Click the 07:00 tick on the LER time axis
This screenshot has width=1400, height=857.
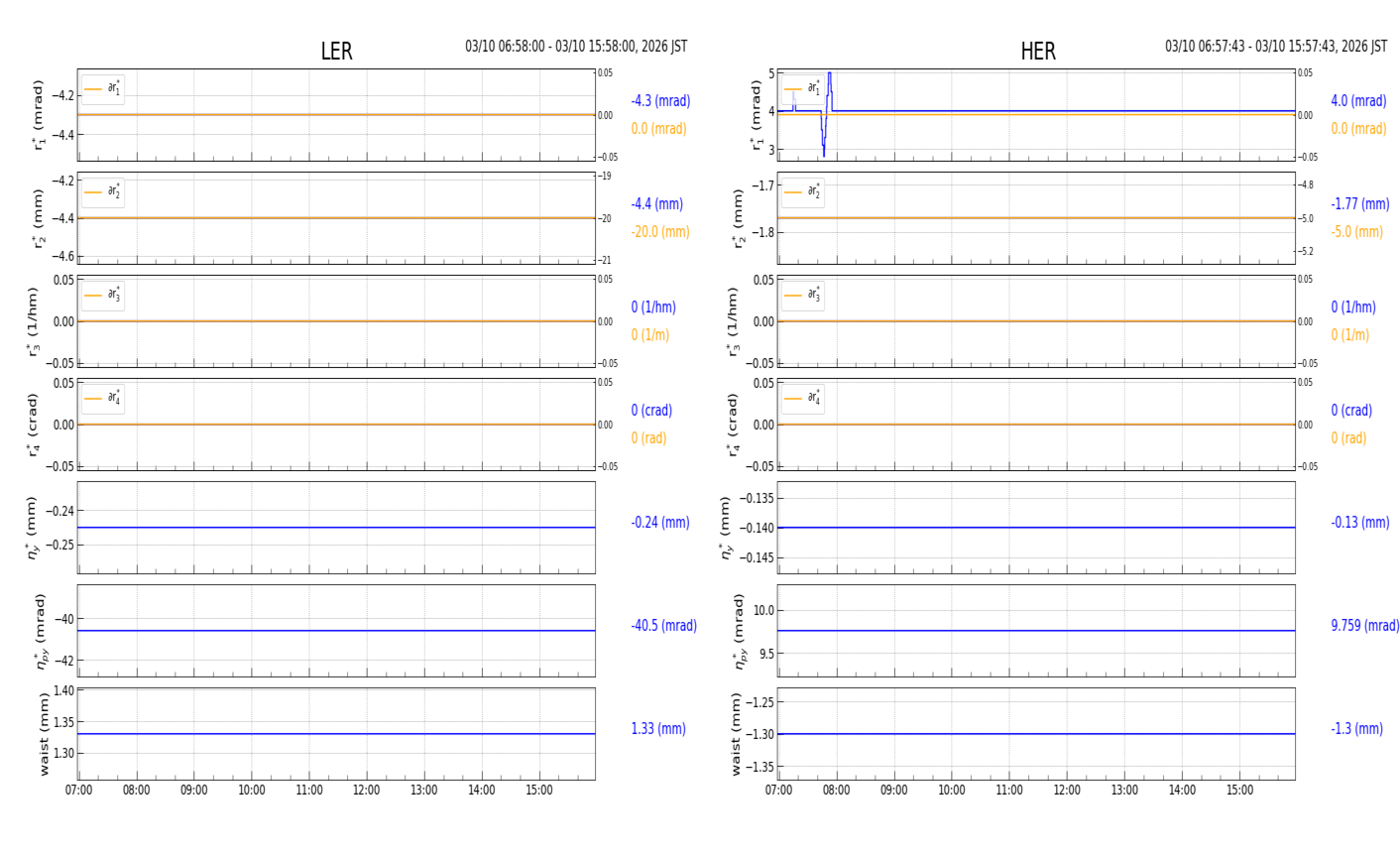coord(79,791)
